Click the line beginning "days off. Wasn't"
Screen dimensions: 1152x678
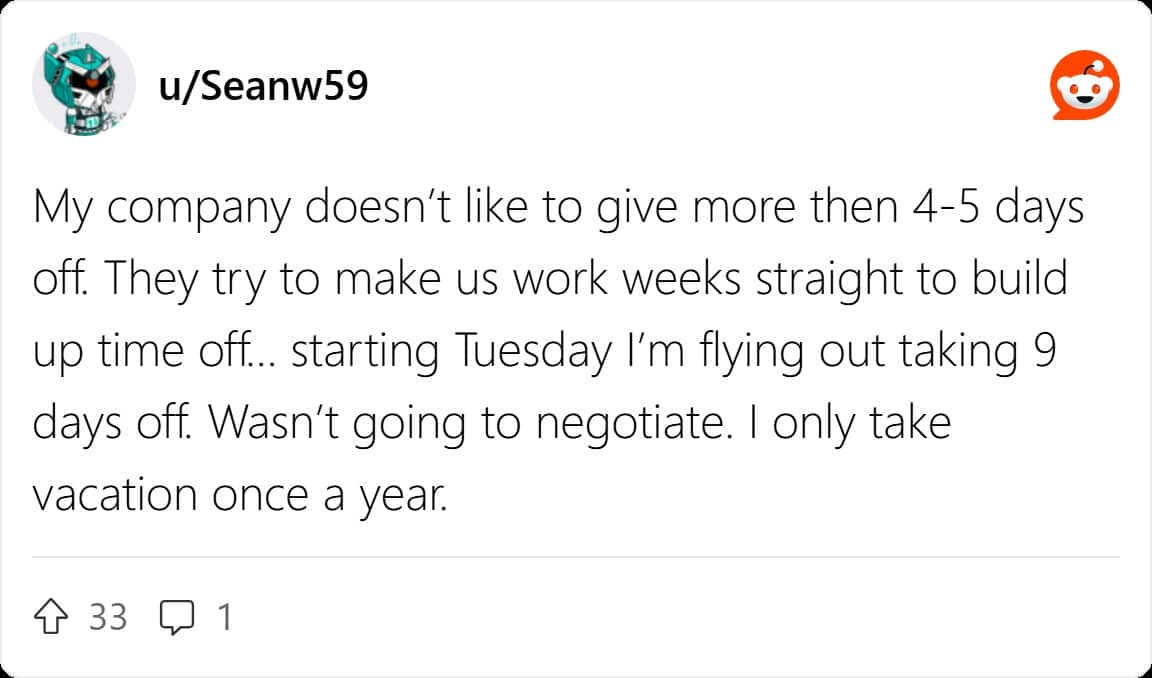[x=492, y=424]
